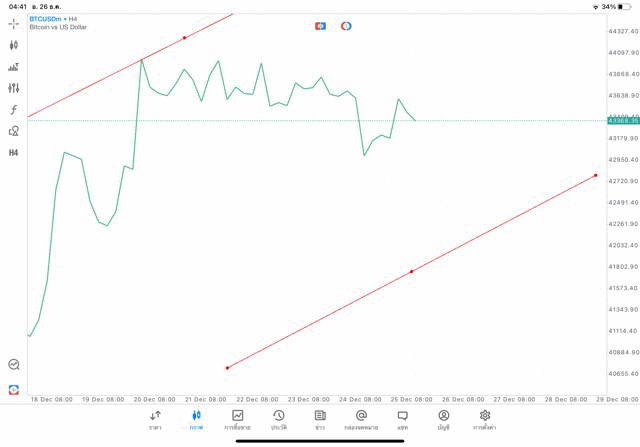Open the กล่องจดหมาย (Mailbox) tab

click(x=361, y=419)
